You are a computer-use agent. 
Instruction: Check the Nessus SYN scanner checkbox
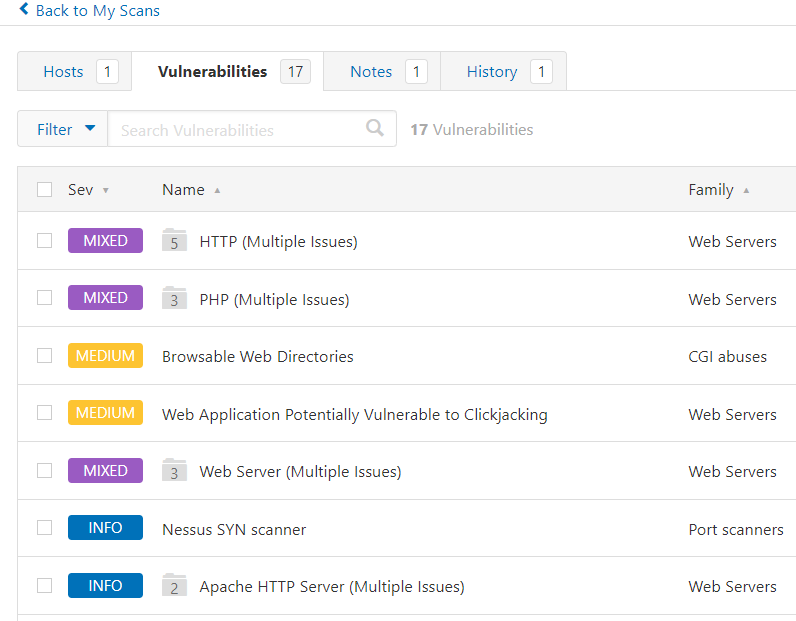45,528
